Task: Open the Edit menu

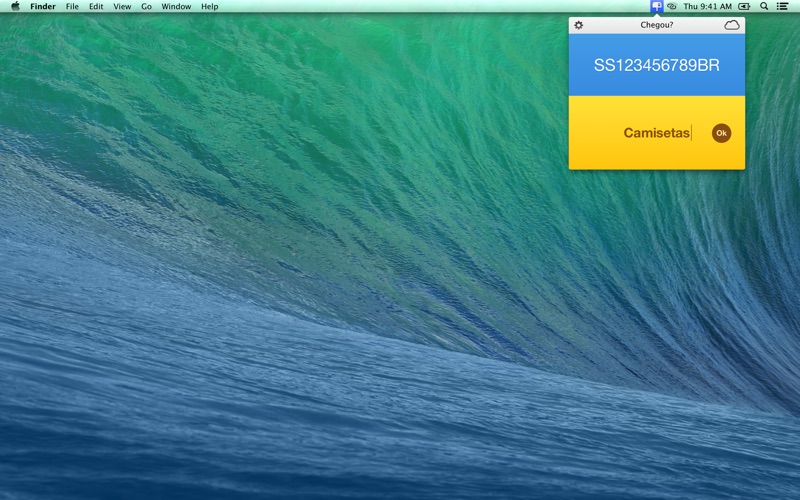Action: coord(96,6)
